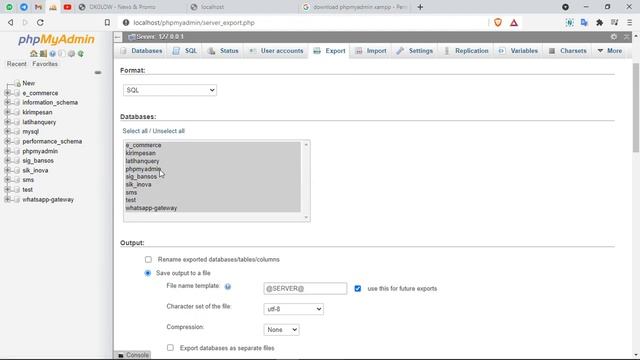Click the main page vertical scrollbar
The height and width of the screenshot is (360, 640).
pos(636,108)
